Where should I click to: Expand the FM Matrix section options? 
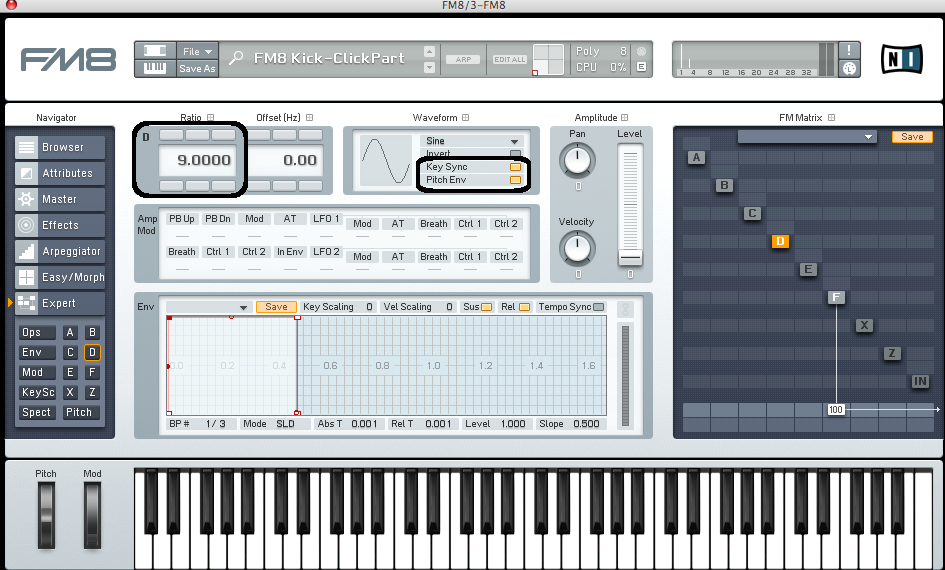pyautogui.click(x=831, y=117)
